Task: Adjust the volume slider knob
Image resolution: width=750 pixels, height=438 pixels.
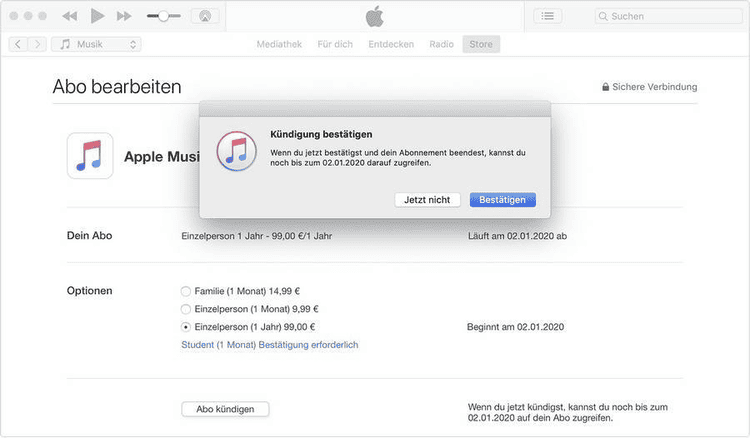Action: point(164,16)
